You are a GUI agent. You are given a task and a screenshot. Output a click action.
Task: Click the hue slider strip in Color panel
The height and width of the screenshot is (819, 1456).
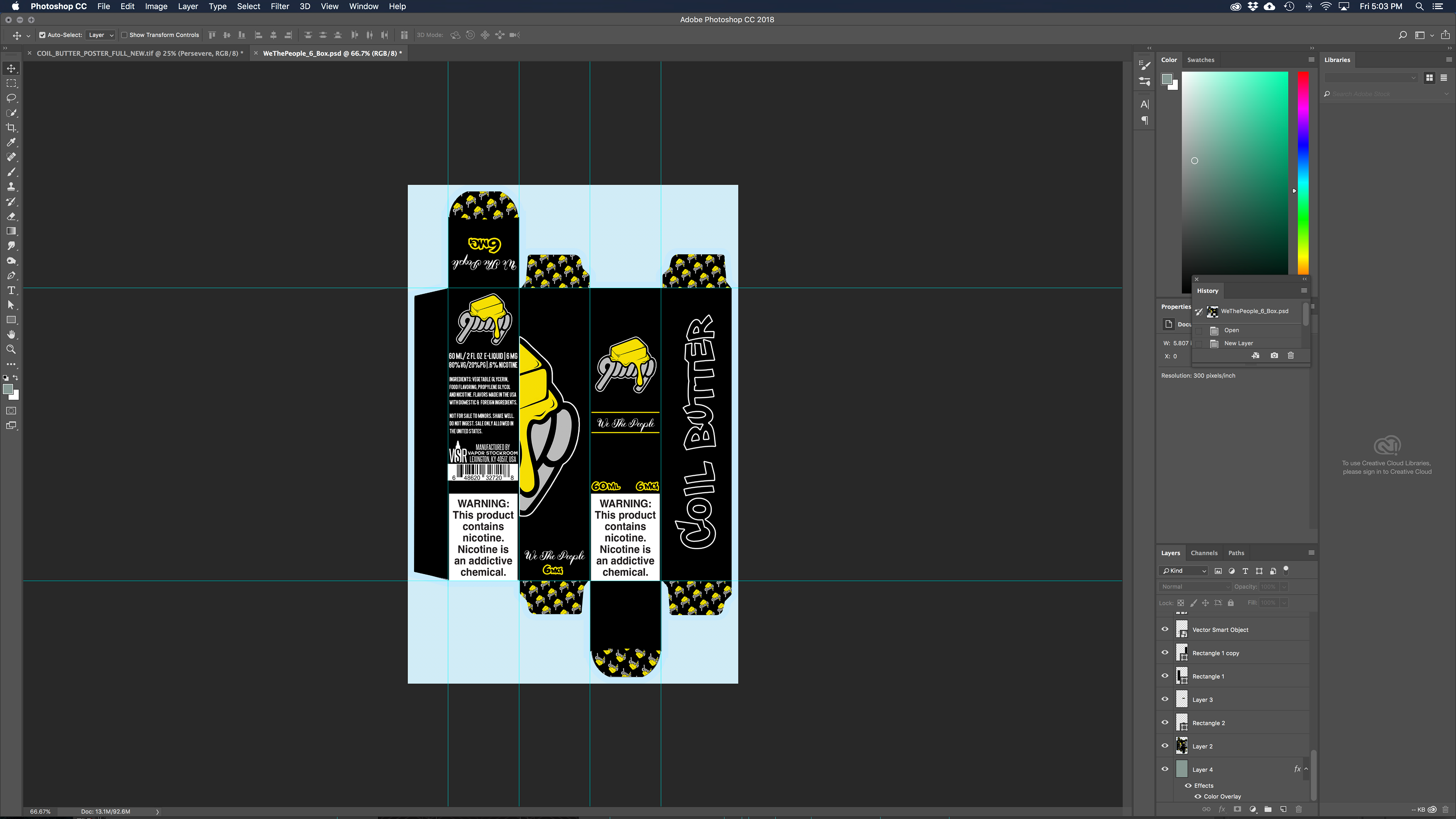[x=1303, y=173]
